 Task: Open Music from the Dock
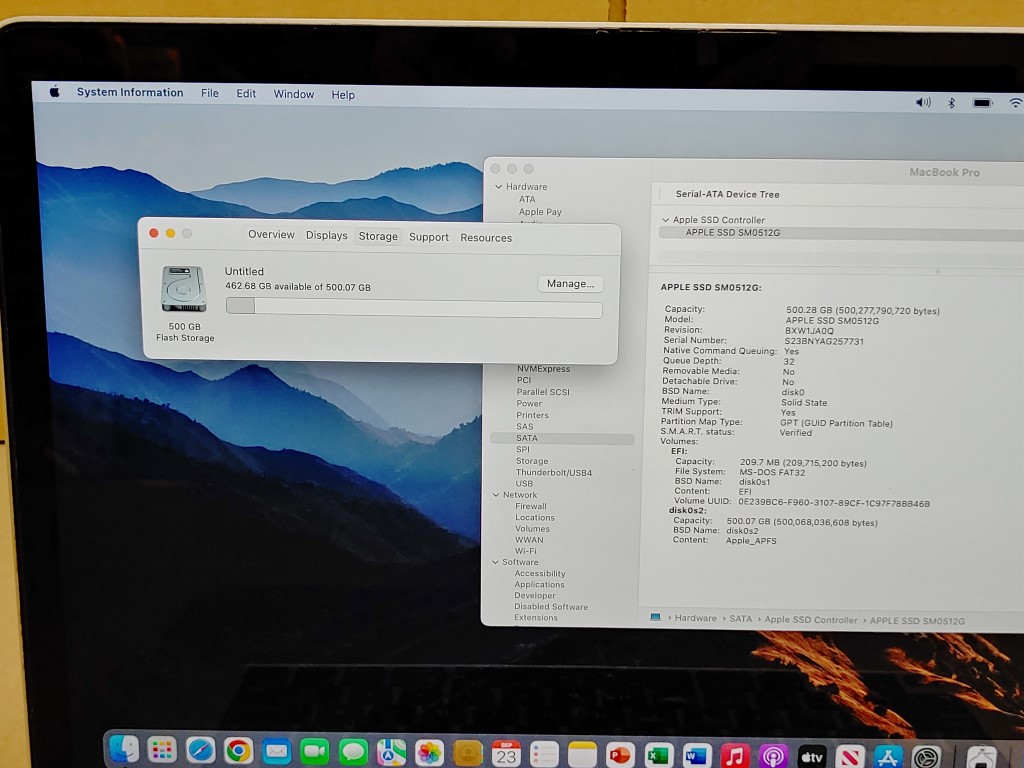[735, 757]
